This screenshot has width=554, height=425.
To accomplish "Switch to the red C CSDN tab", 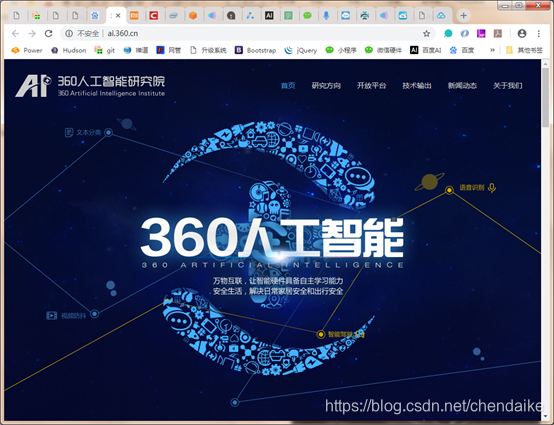I will click(x=153, y=16).
